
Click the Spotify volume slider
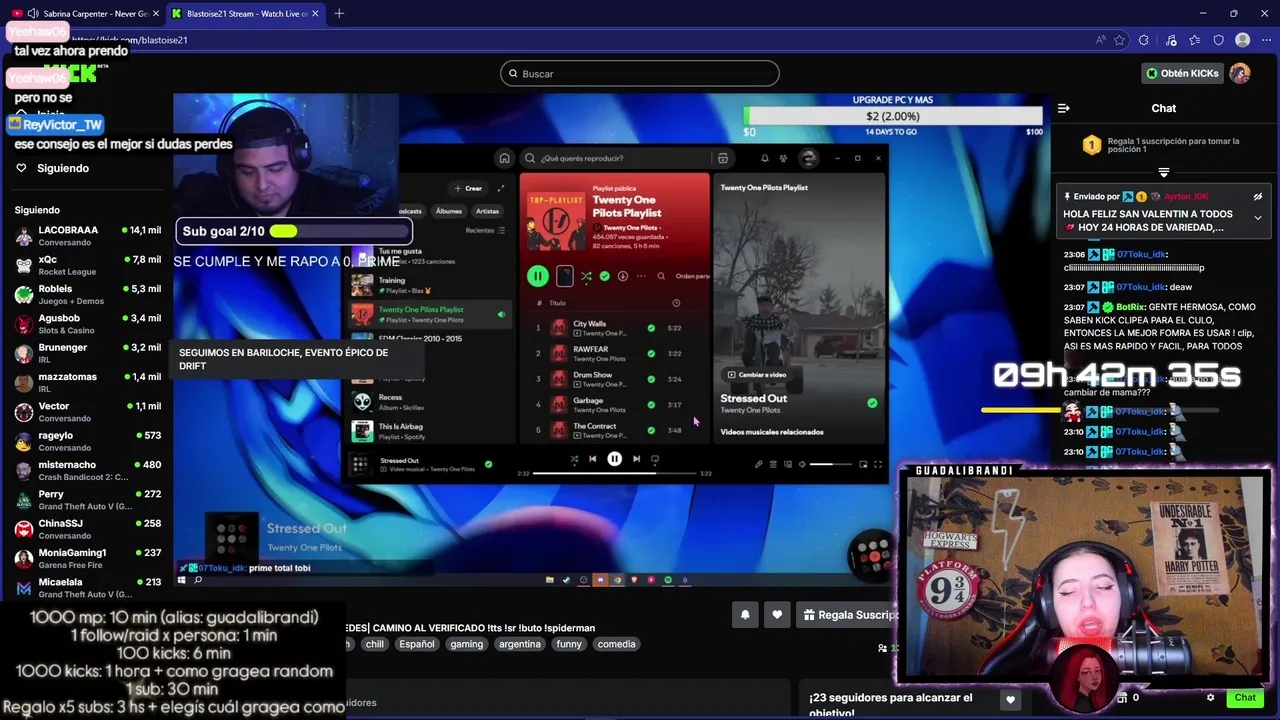(x=830, y=464)
